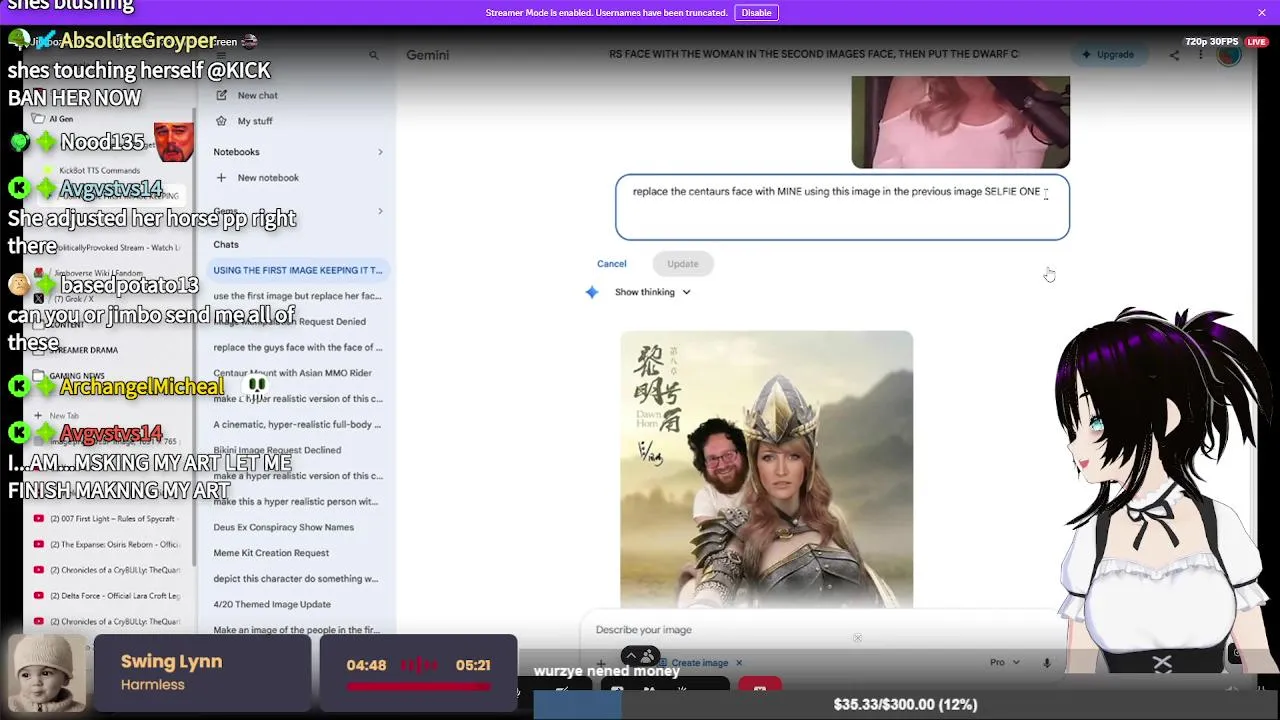Click the microphone icon in prompt bar
This screenshot has height=720, width=1280.
pyautogui.click(x=1047, y=662)
